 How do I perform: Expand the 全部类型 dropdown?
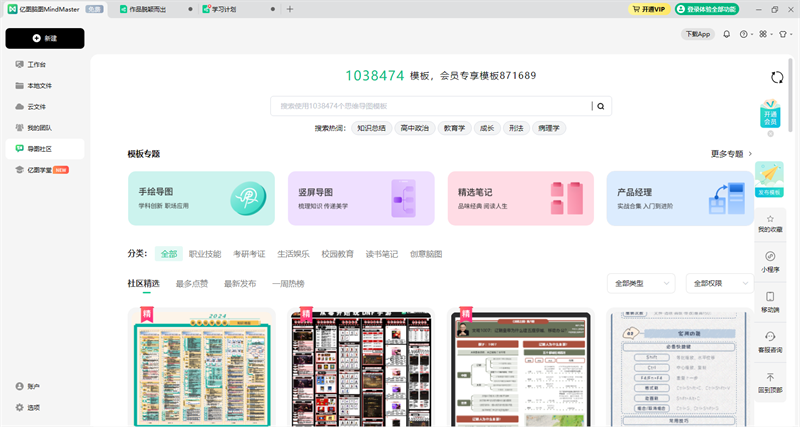pyautogui.click(x=641, y=283)
